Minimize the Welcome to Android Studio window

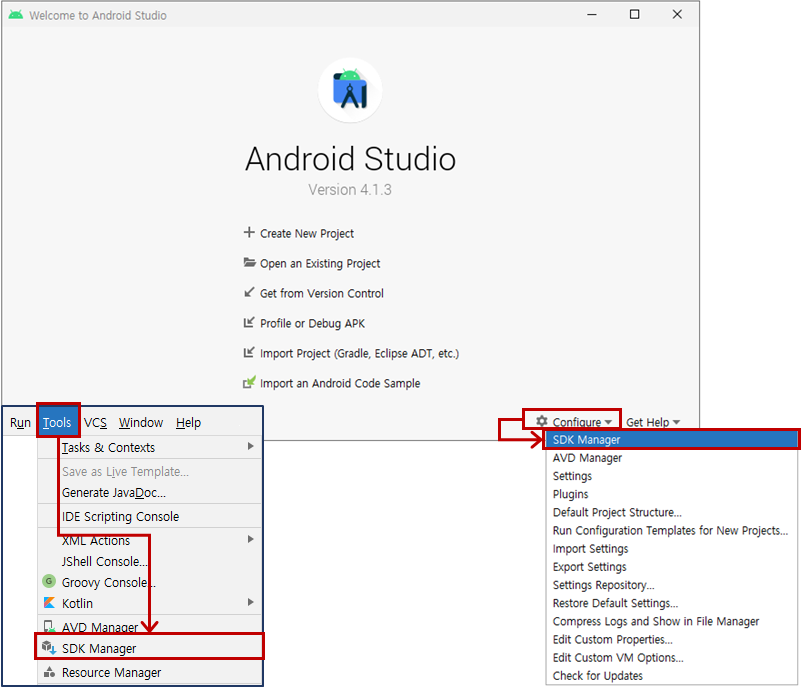point(592,14)
